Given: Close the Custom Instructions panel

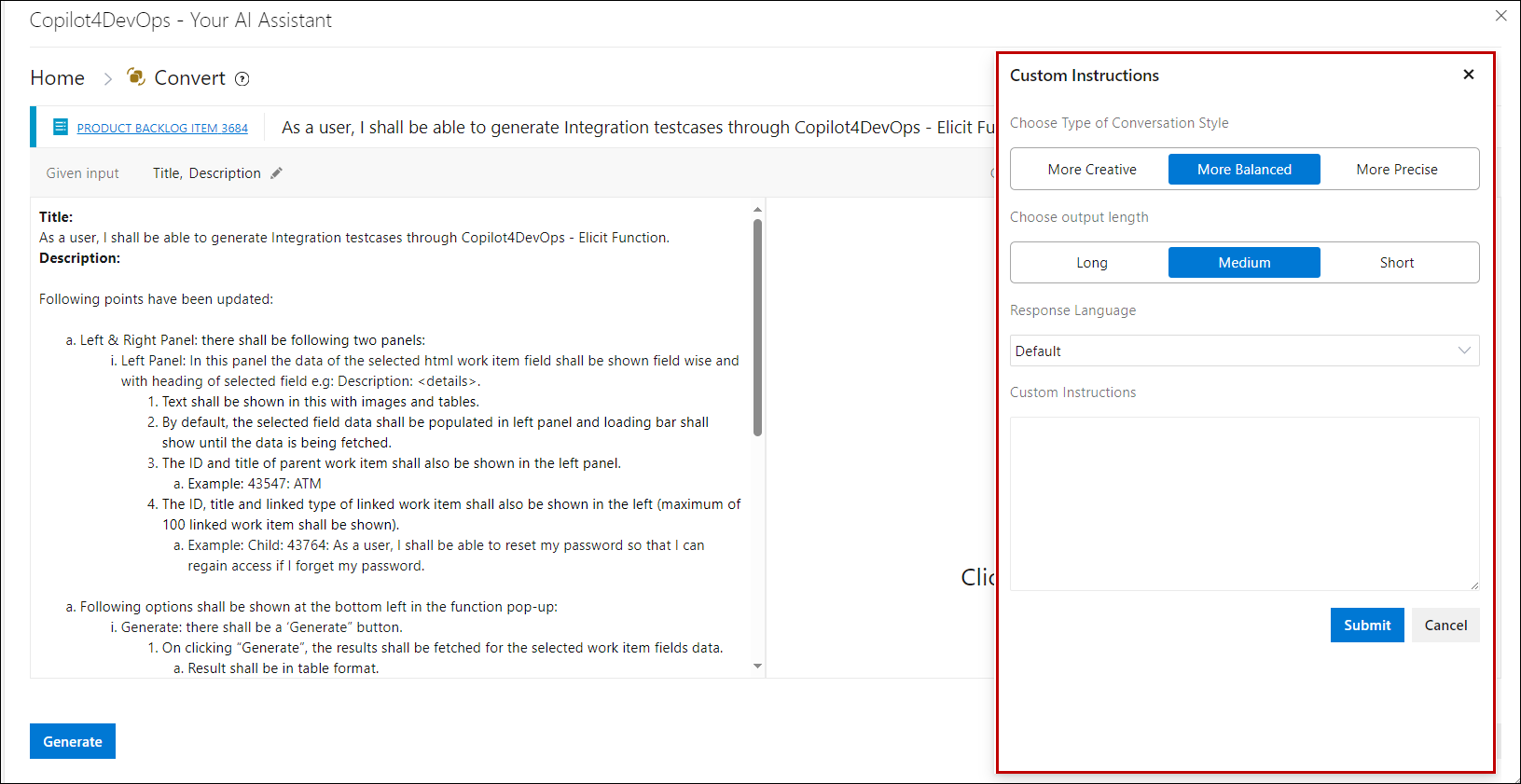Looking at the screenshot, I should [x=1469, y=75].
